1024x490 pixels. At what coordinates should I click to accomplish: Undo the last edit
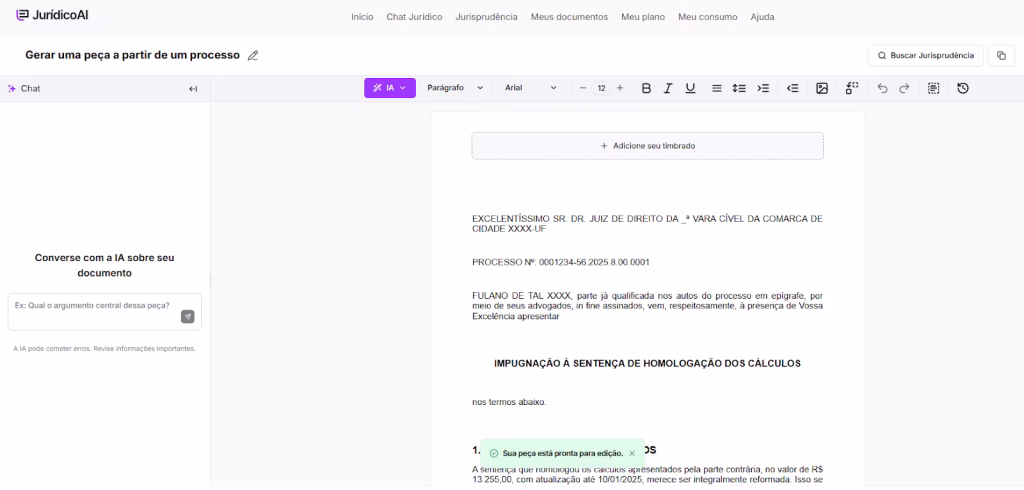coord(882,88)
